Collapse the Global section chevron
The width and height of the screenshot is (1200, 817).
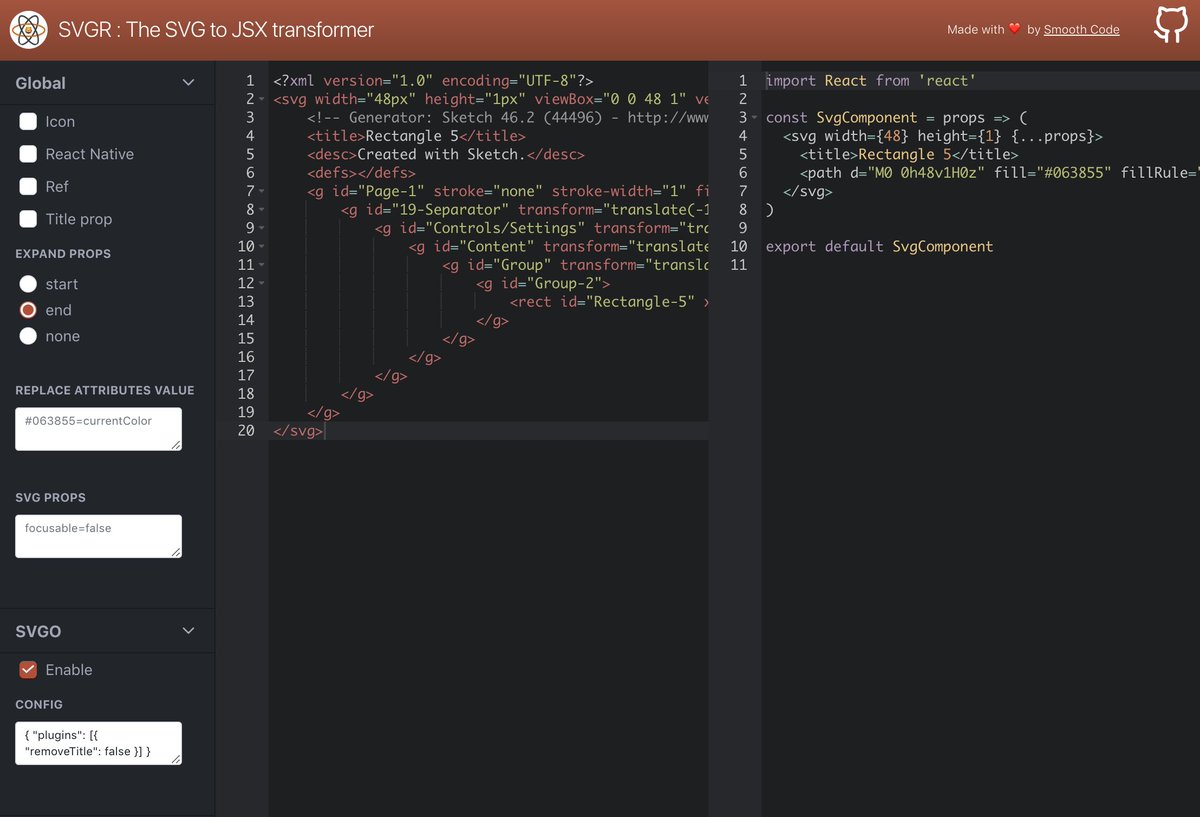[x=189, y=83]
